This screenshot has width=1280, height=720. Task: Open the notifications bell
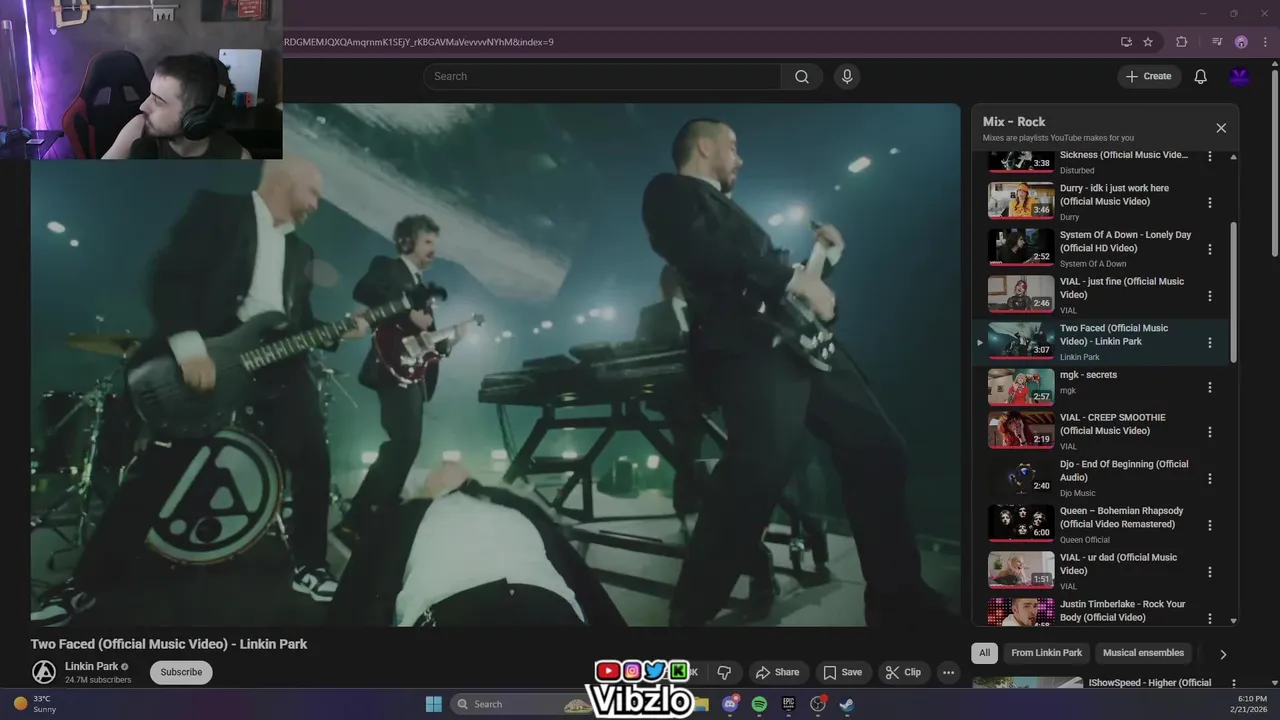tap(1201, 77)
